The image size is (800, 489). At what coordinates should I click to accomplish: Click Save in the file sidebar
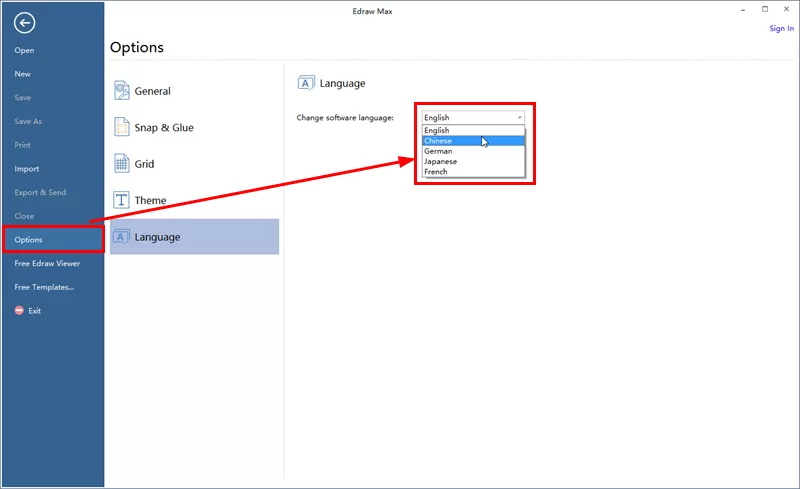22,97
